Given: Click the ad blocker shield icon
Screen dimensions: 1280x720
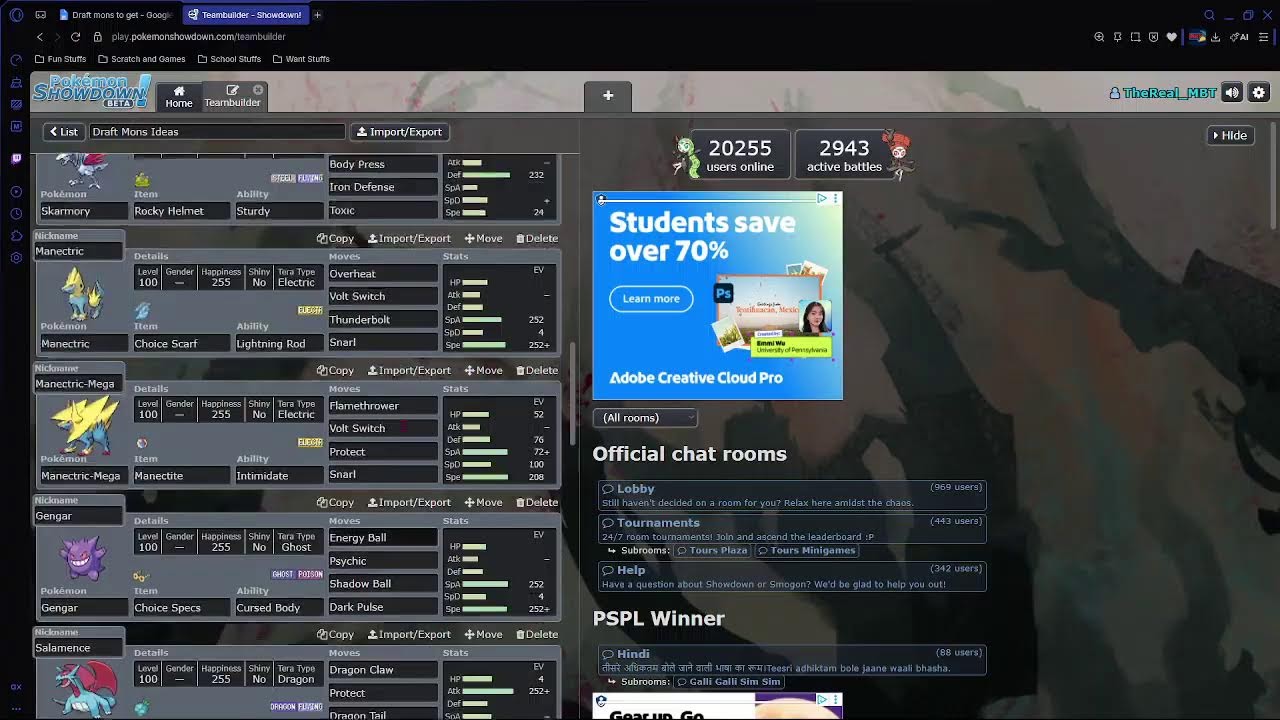Looking at the screenshot, I should (1153, 37).
